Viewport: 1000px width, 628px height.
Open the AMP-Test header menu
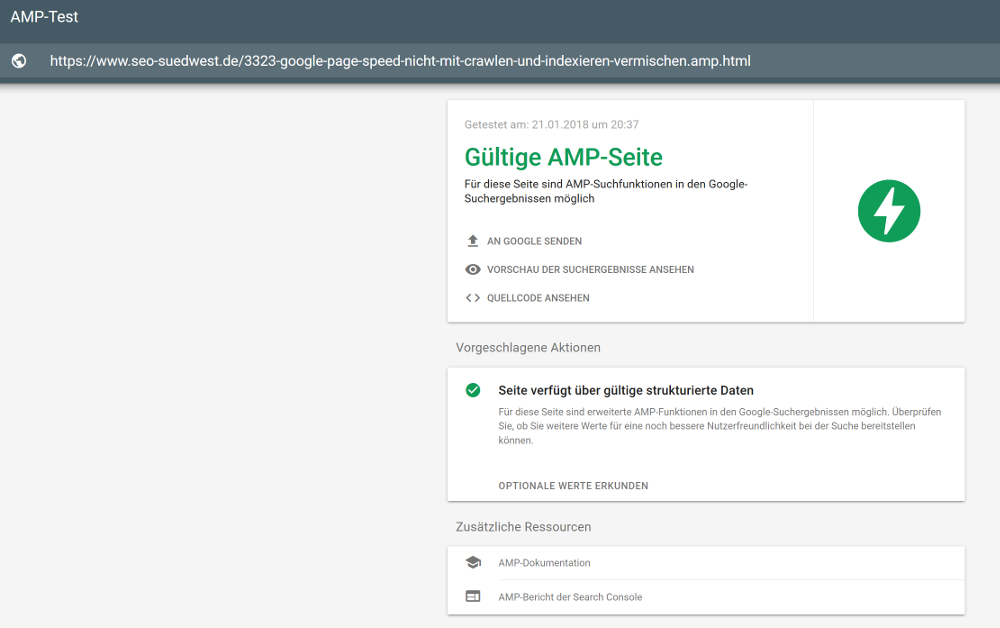click(44, 17)
